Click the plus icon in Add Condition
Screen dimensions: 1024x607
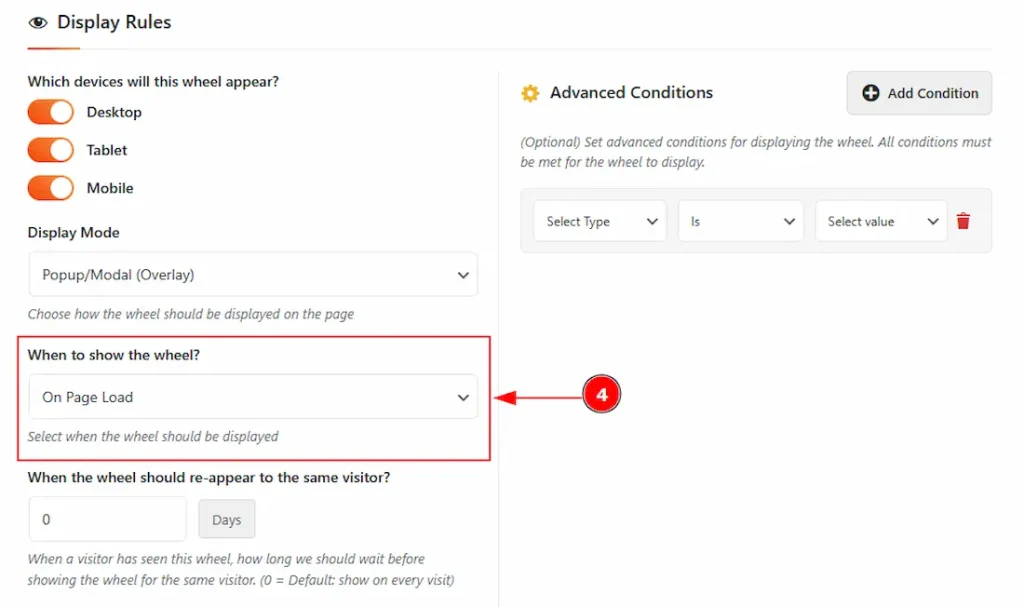pos(871,93)
